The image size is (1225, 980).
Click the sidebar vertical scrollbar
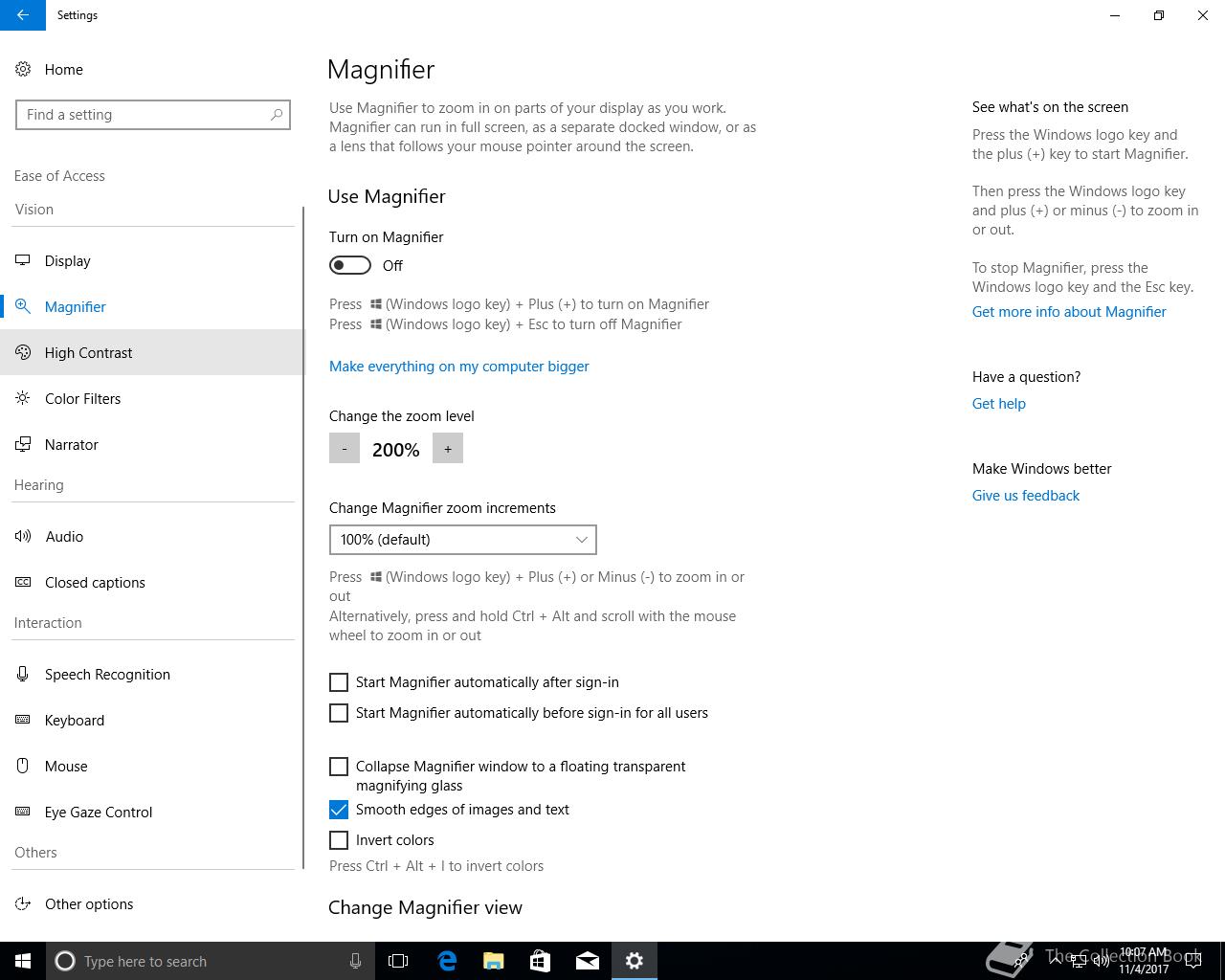coord(303,536)
